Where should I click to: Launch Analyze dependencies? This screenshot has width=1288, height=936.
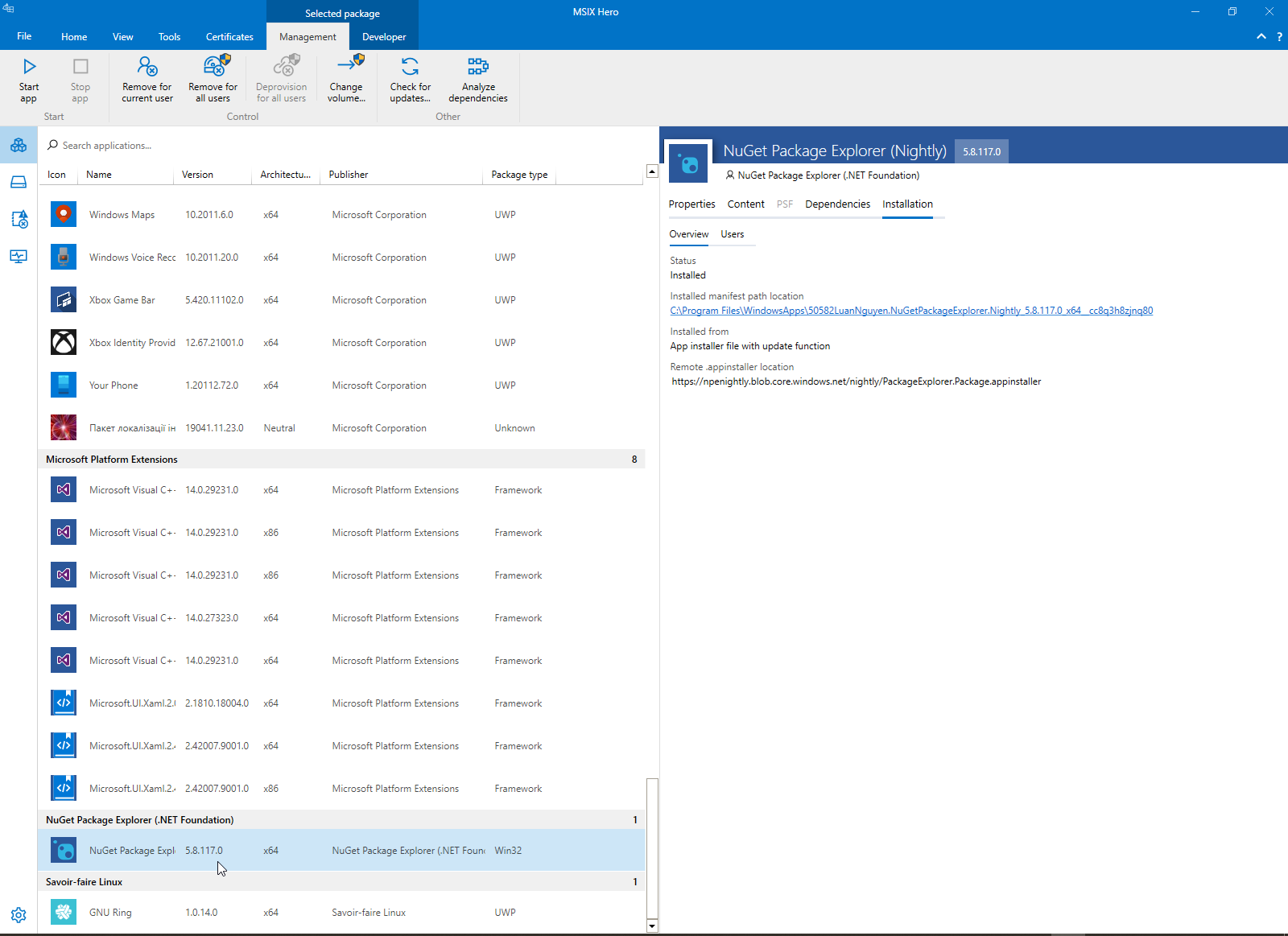pyautogui.click(x=478, y=80)
